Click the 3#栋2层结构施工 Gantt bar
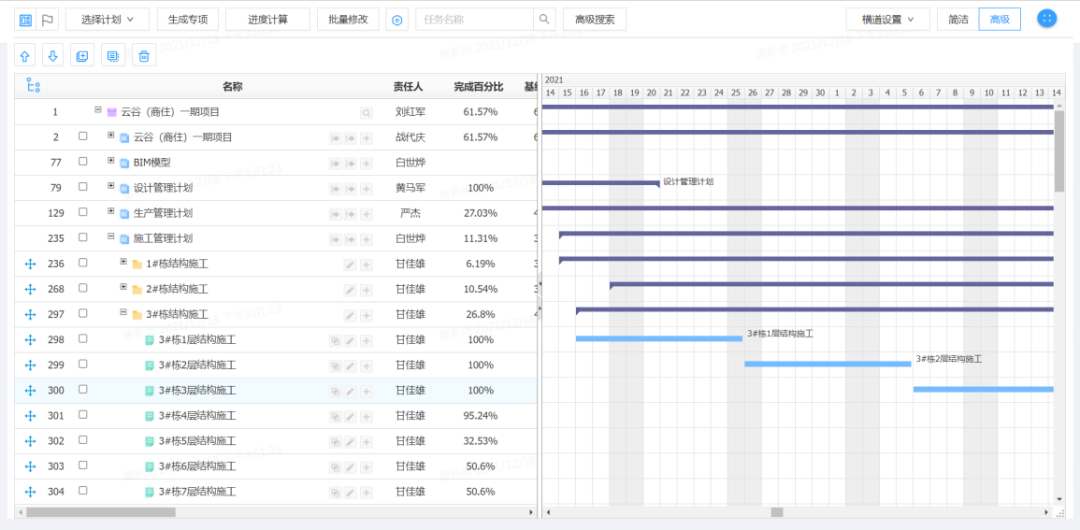 click(828, 364)
